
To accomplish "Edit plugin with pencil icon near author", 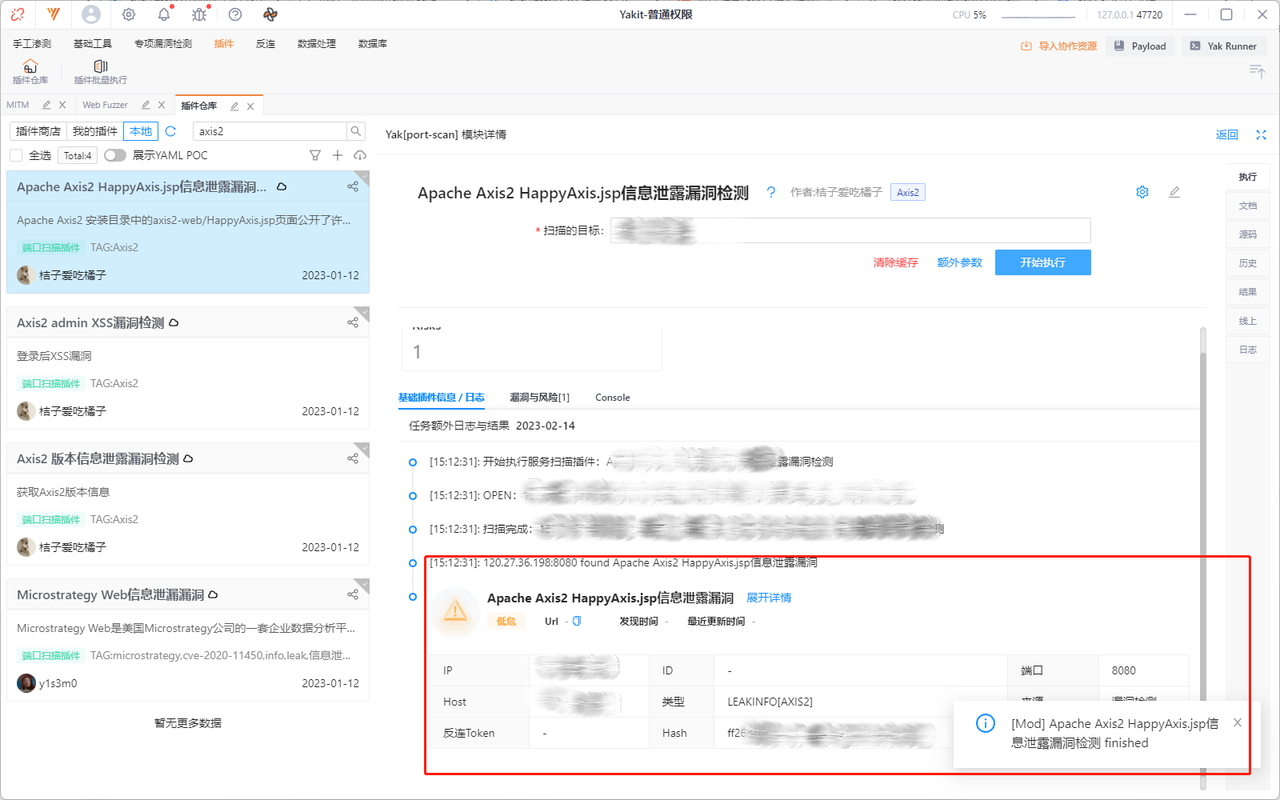I will pos(1174,192).
